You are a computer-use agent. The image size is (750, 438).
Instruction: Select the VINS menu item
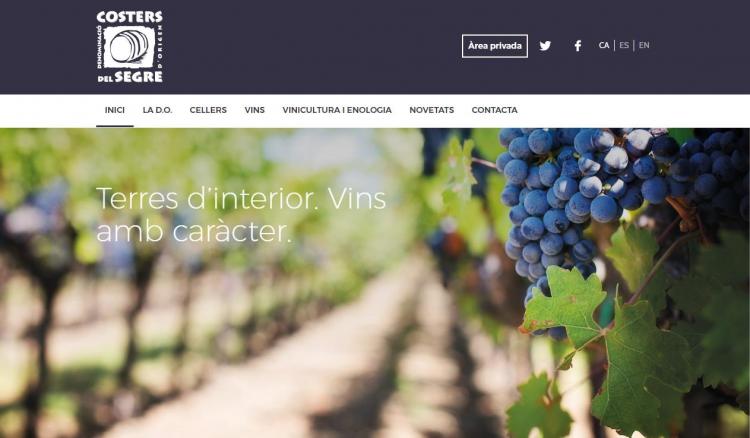(254, 110)
